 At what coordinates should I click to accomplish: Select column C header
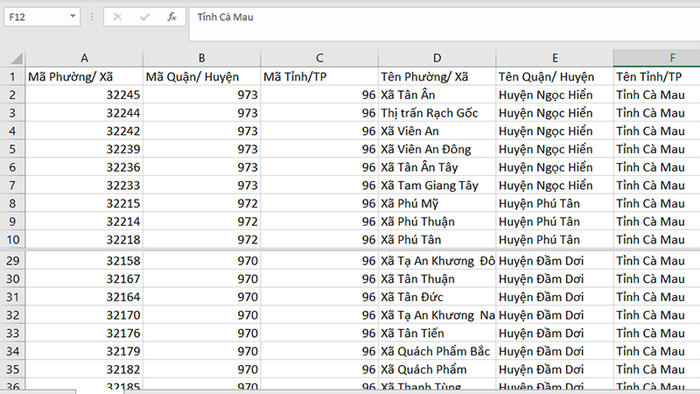(319, 58)
